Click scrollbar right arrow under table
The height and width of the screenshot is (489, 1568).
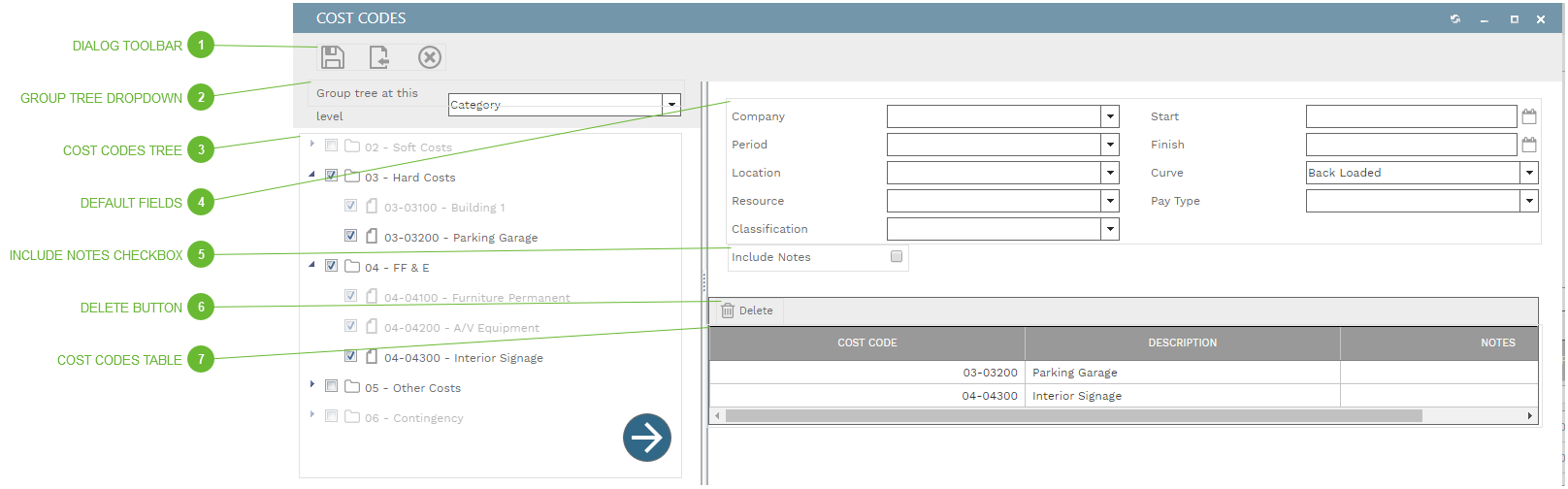click(1530, 415)
